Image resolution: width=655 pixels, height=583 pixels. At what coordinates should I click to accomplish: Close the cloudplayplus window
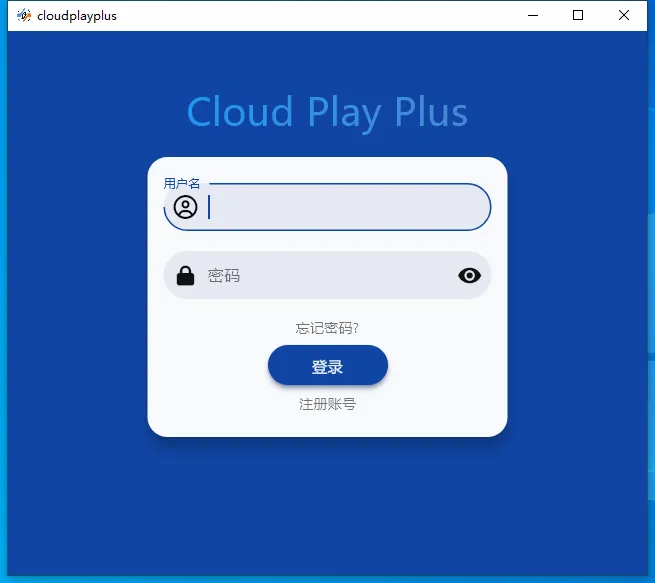[624, 15]
